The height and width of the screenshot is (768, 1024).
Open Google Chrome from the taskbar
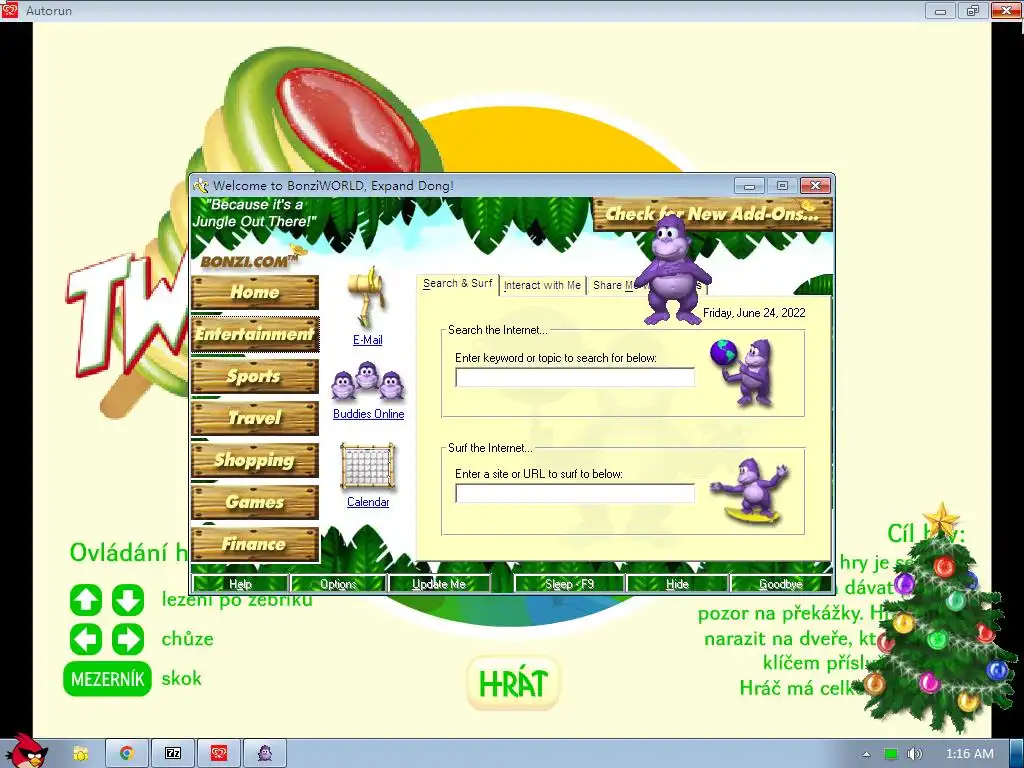tap(127, 754)
